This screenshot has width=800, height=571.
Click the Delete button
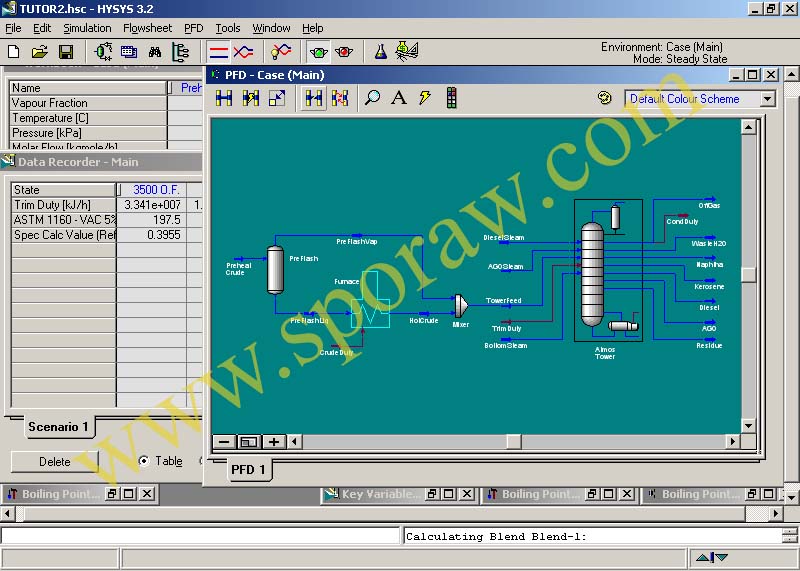click(55, 461)
